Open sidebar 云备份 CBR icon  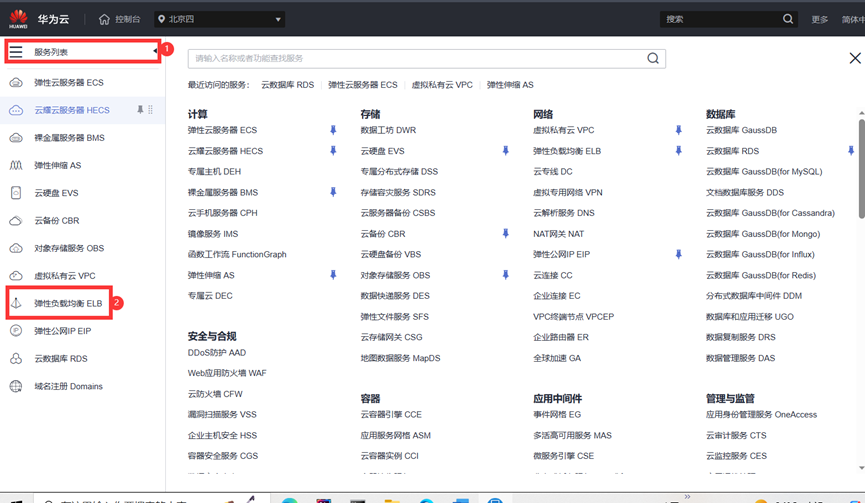click(x=16, y=221)
